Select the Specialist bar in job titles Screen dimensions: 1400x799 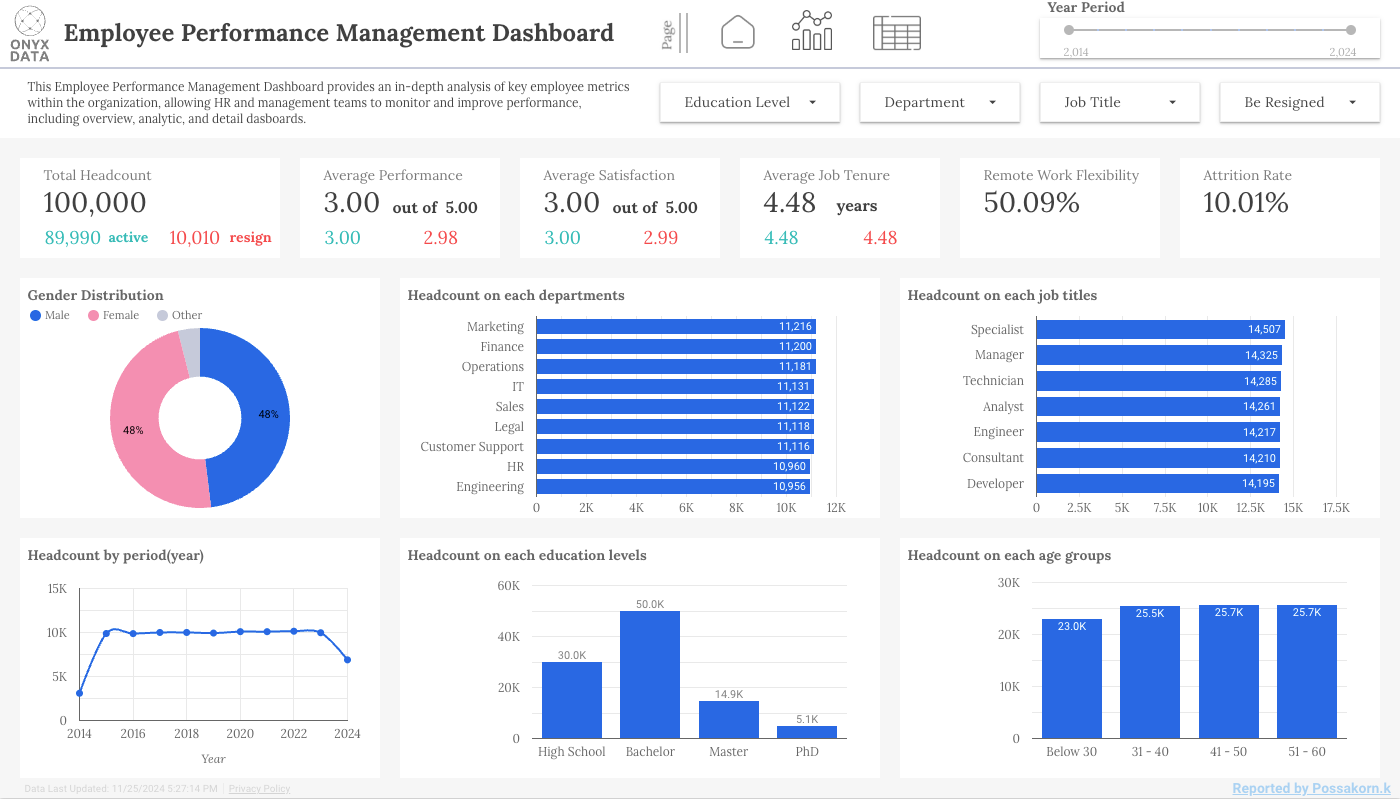[x=1159, y=329]
